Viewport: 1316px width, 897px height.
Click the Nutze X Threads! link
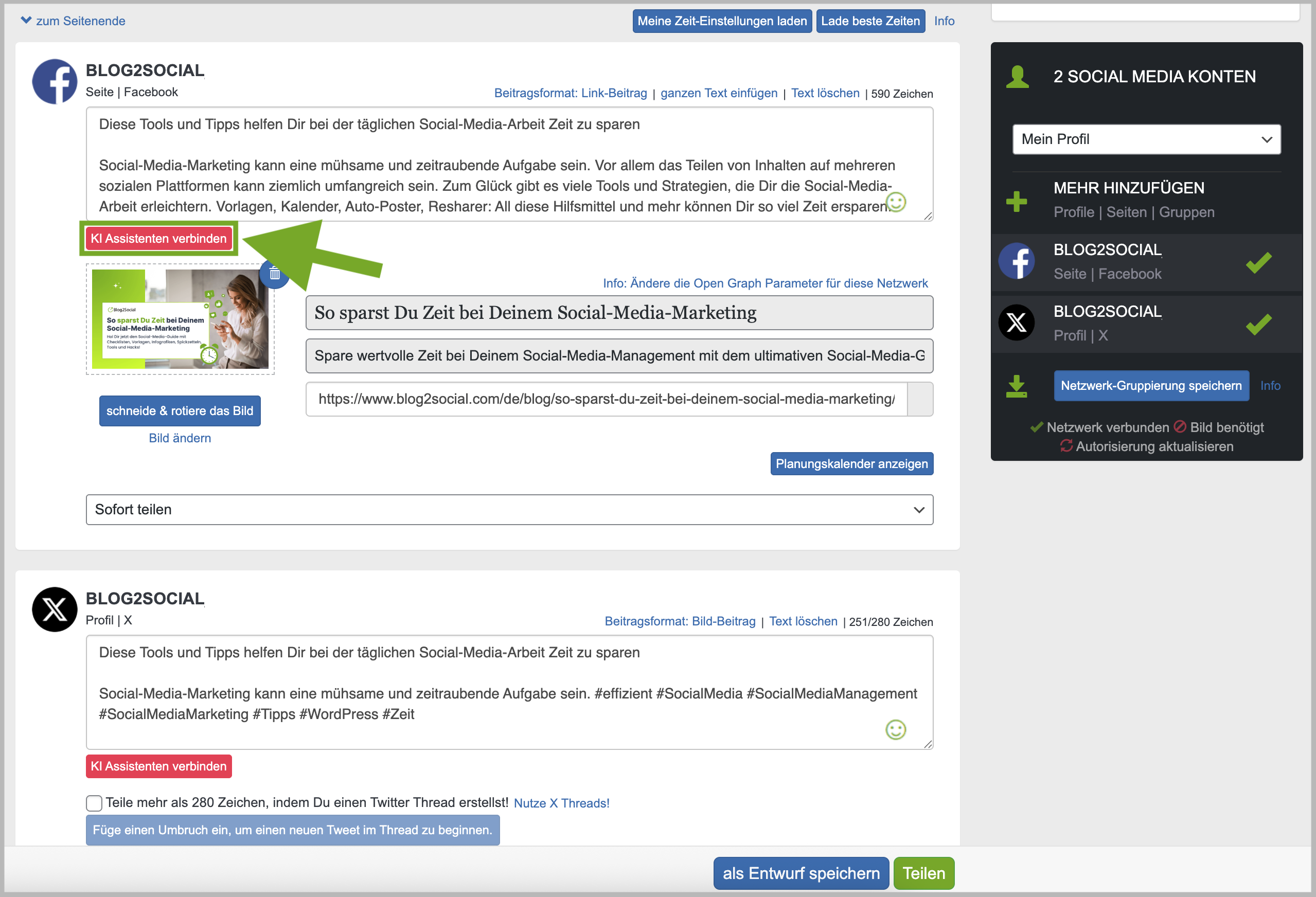click(x=561, y=803)
